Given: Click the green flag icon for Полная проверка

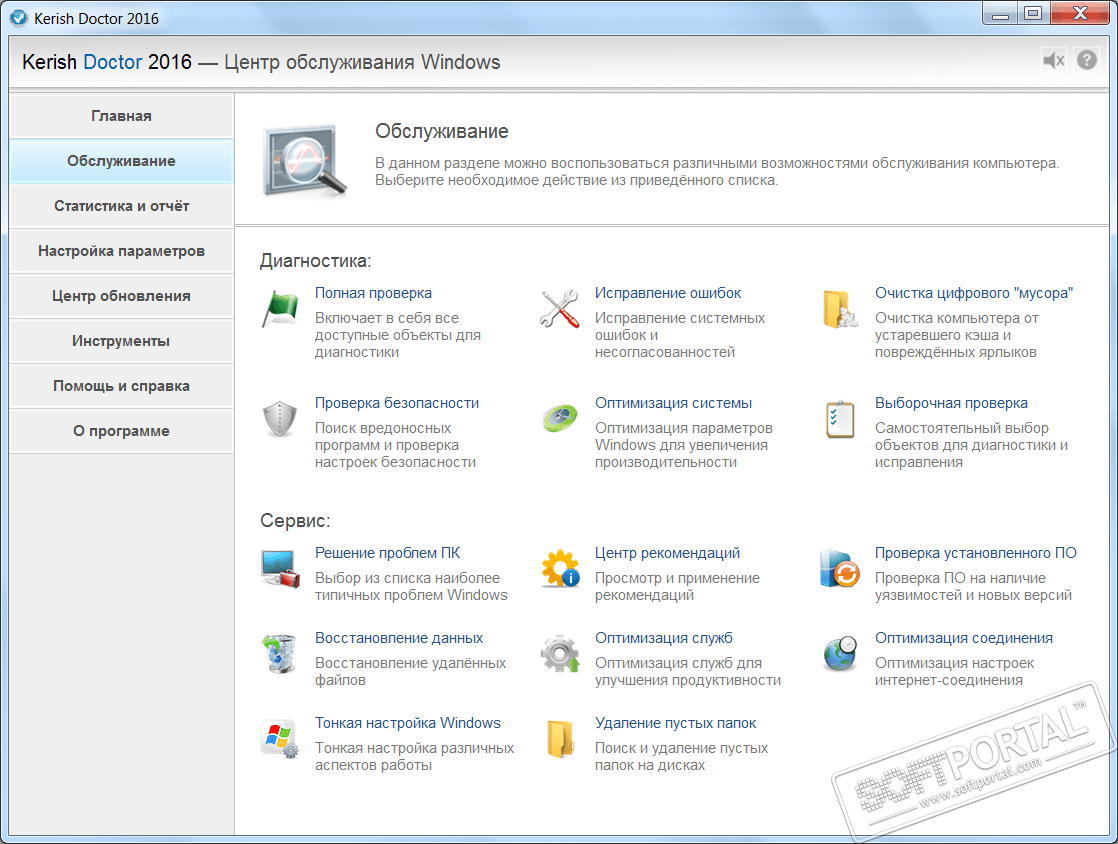Looking at the screenshot, I should click(x=280, y=309).
